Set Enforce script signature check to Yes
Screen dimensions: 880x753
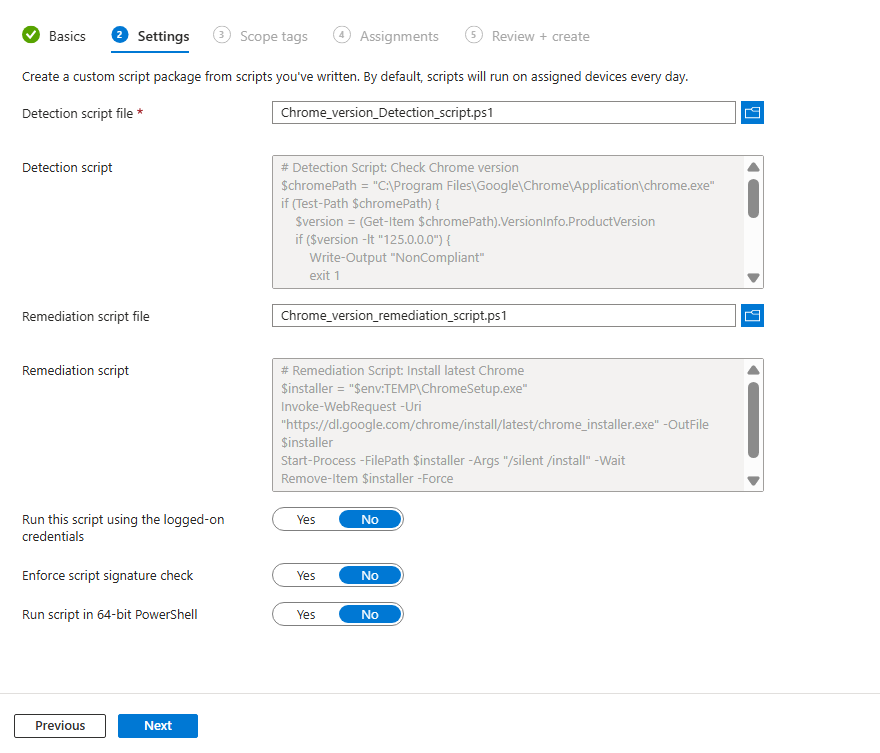tap(306, 576)
